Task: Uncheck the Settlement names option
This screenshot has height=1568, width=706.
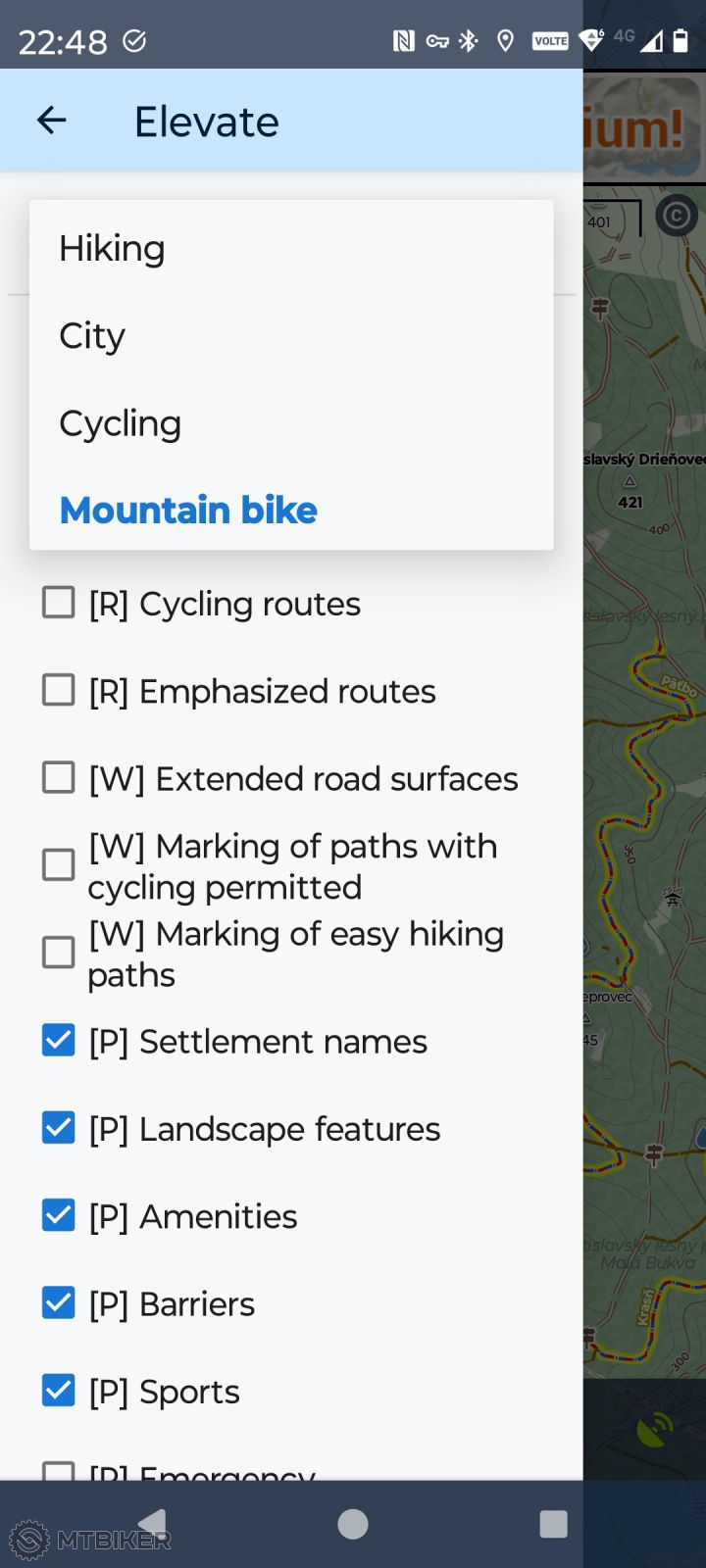Action: (x=59, y=1040)
